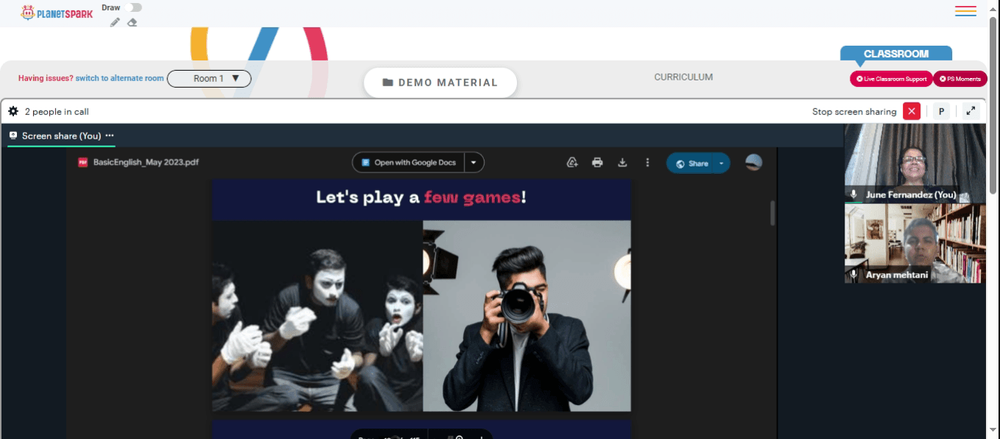The image size is (1000, 439).
Task: Click the PDF viewer vertical scrollbar
Action: click(773, 213)
